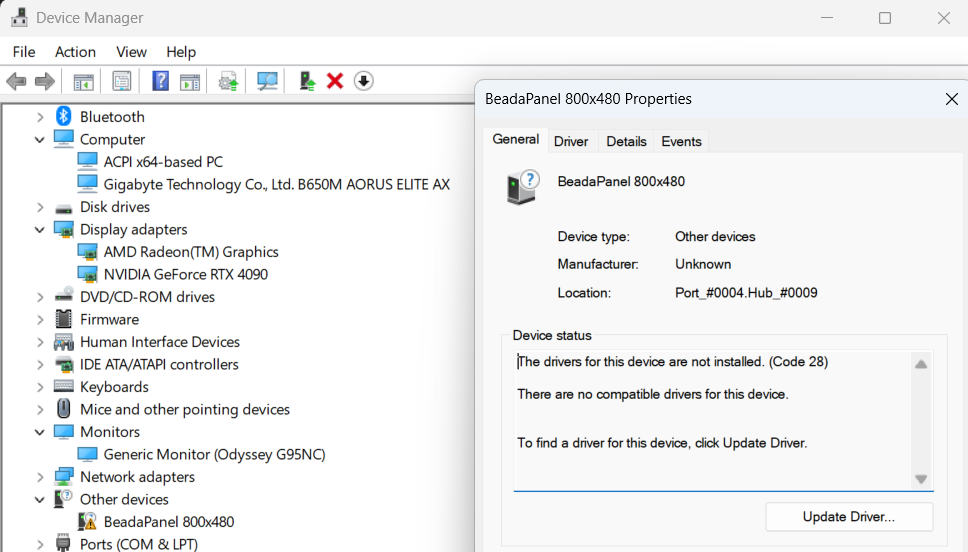Click the Disk drives category icon
This screenshot has width=968, height=552.
pos(64,208)
